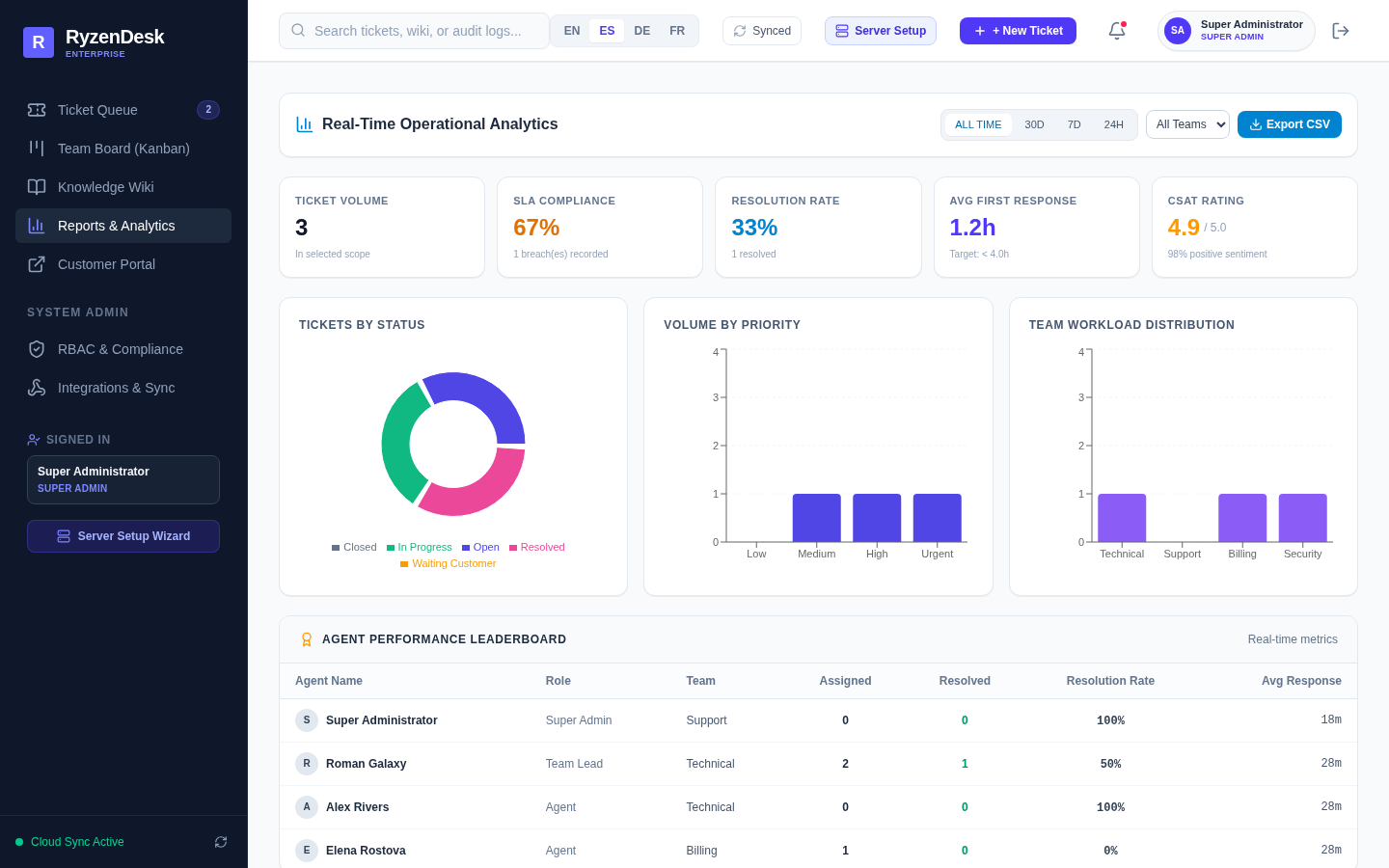Image resolution: width=1389 pixels, height=868 pixels.
Task: Select the 24H time range
Action: pyautogui.click(x=1113, y=124)
